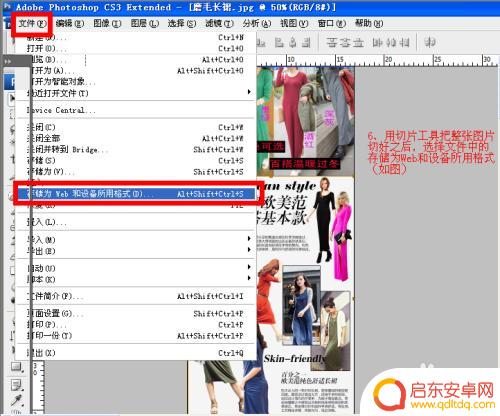
Task: Click the Photoshop icon in the title bar
Action: pyautogui.click(x=7, y=6)
